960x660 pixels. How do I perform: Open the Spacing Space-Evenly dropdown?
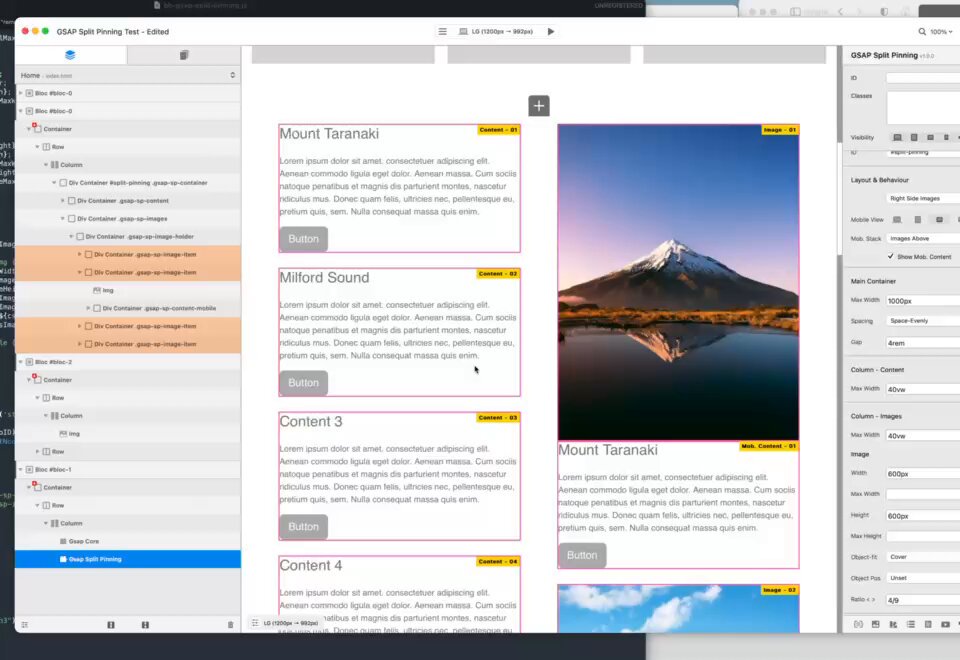[923, 321]
